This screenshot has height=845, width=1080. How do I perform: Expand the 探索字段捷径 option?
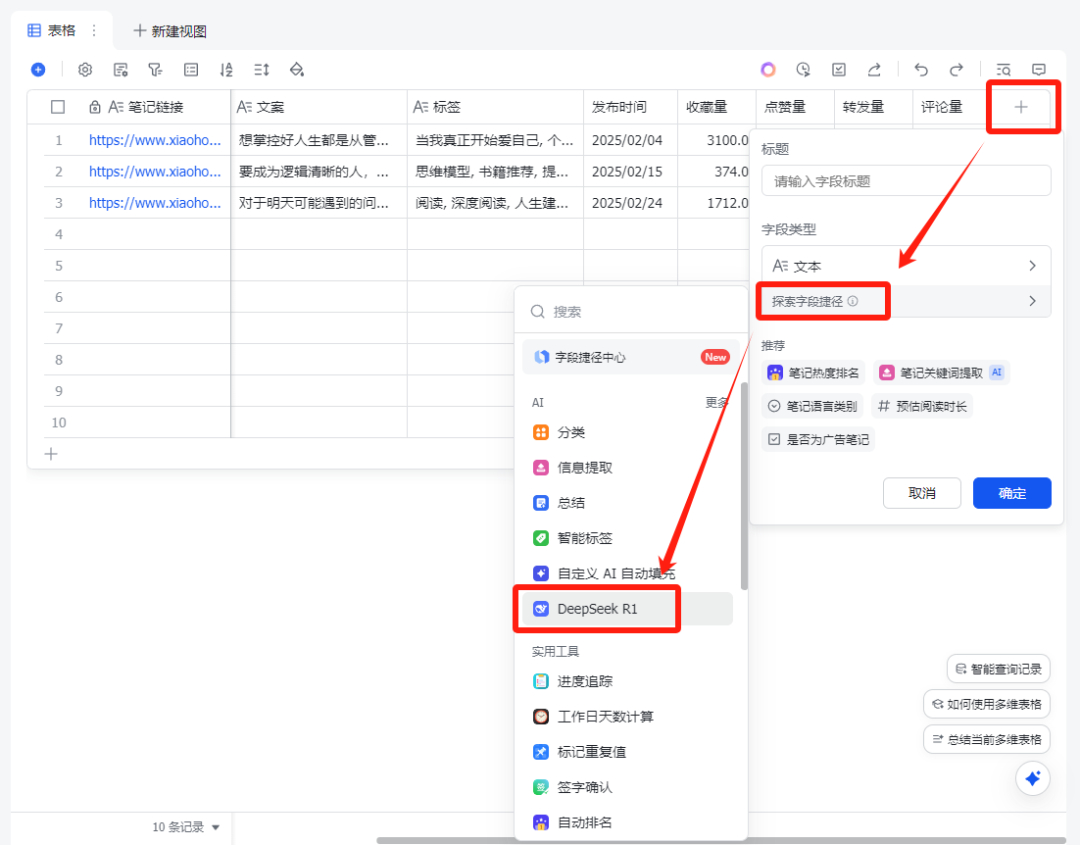822,301
